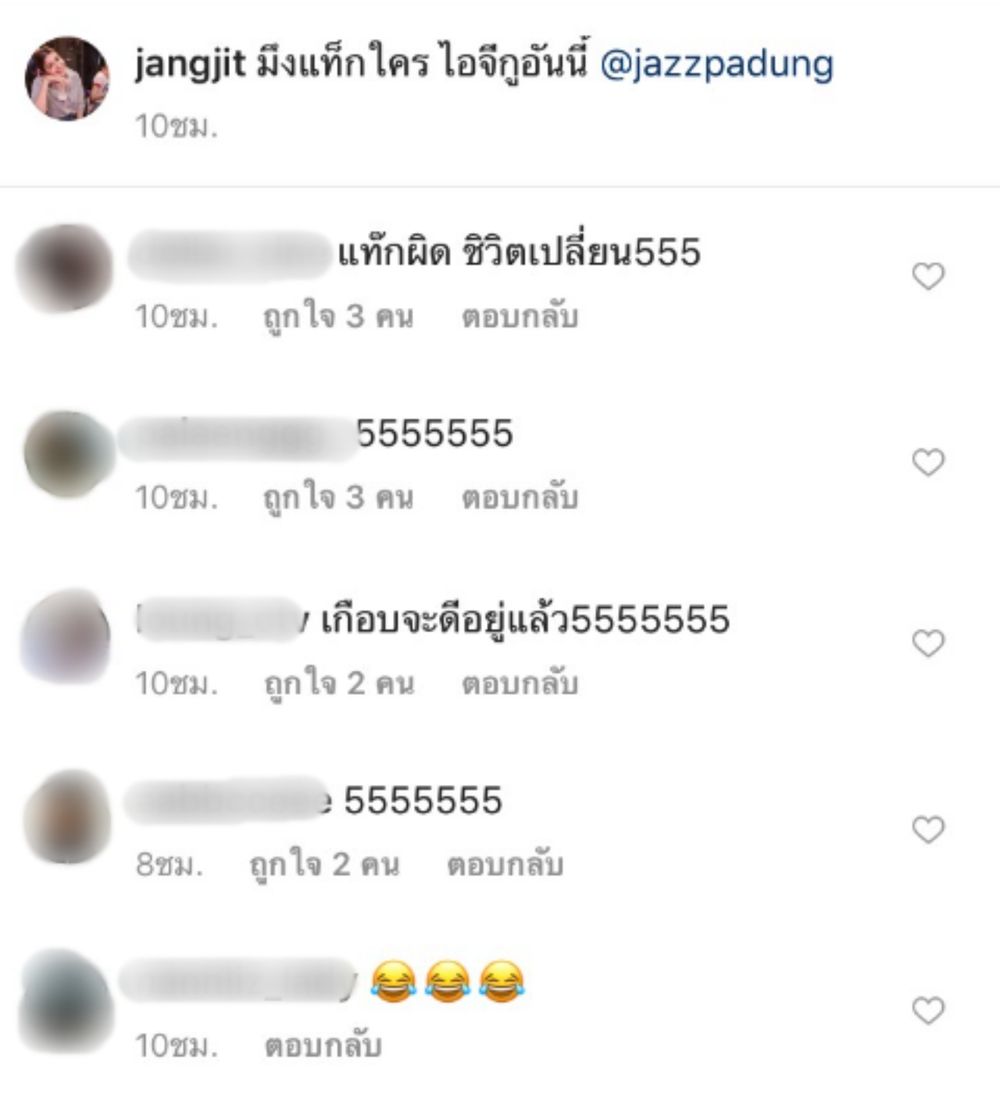Screen dimensions: 1000x1109
Task: View 'ถูกใจ 3 คน' on first '5555555' comment
Action: tap(338, 498)
